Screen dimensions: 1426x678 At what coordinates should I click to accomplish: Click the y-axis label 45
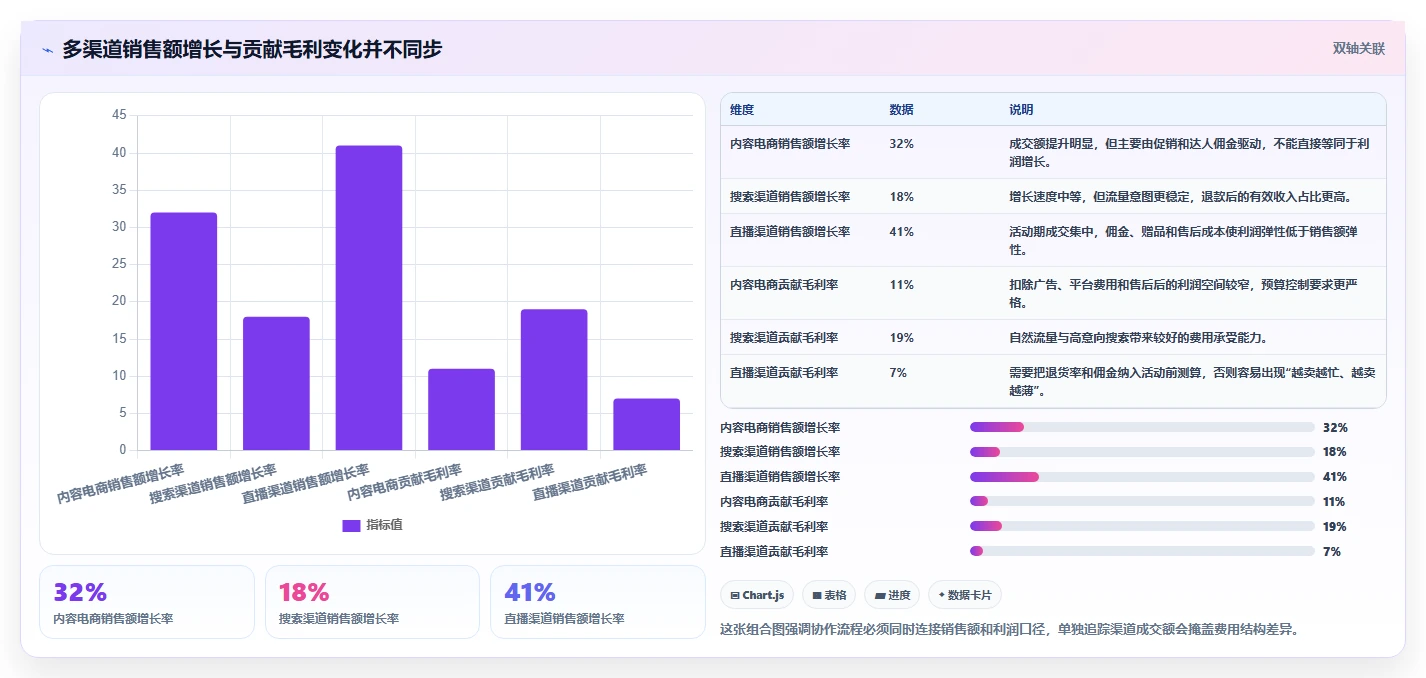click(x=119, y=116)
